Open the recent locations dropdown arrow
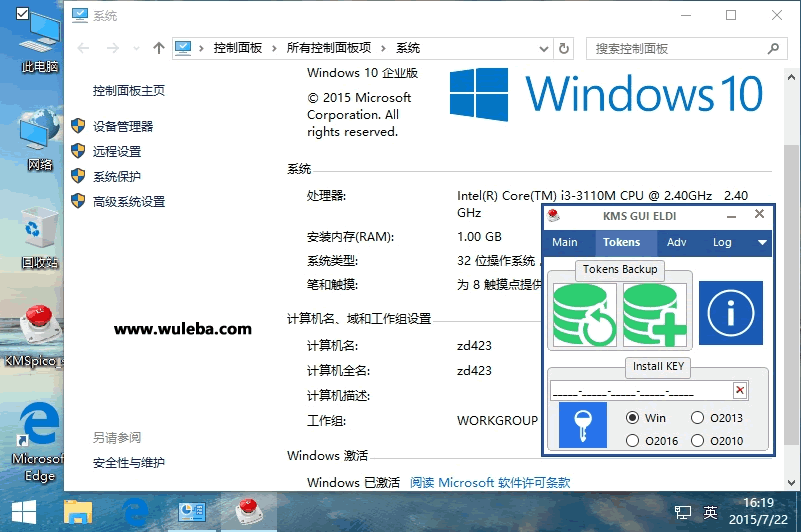Image resolution: width=801 pixels, height=532 pixels. [136, 49]
